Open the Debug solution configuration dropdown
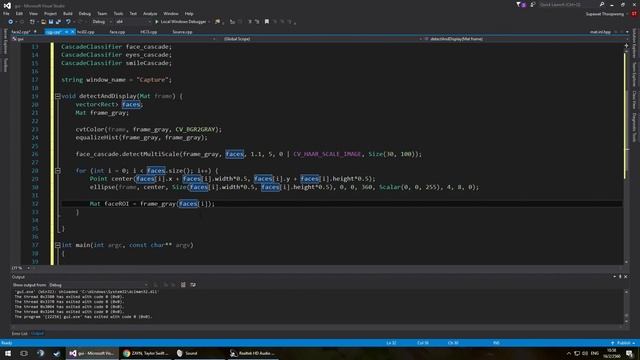Screen dimensions: 640x360 point(101,22)
